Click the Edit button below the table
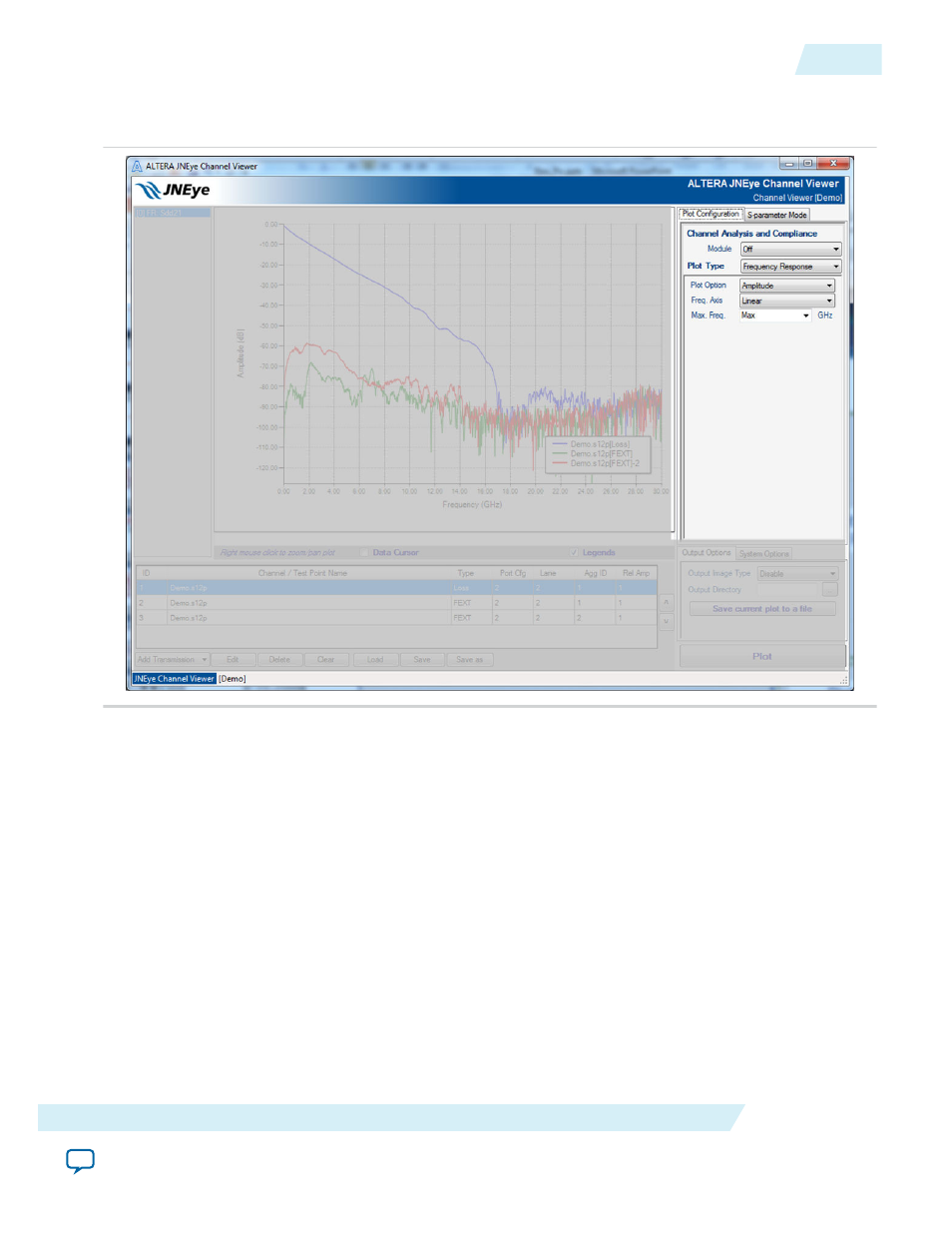 click(x=233, y=660)
